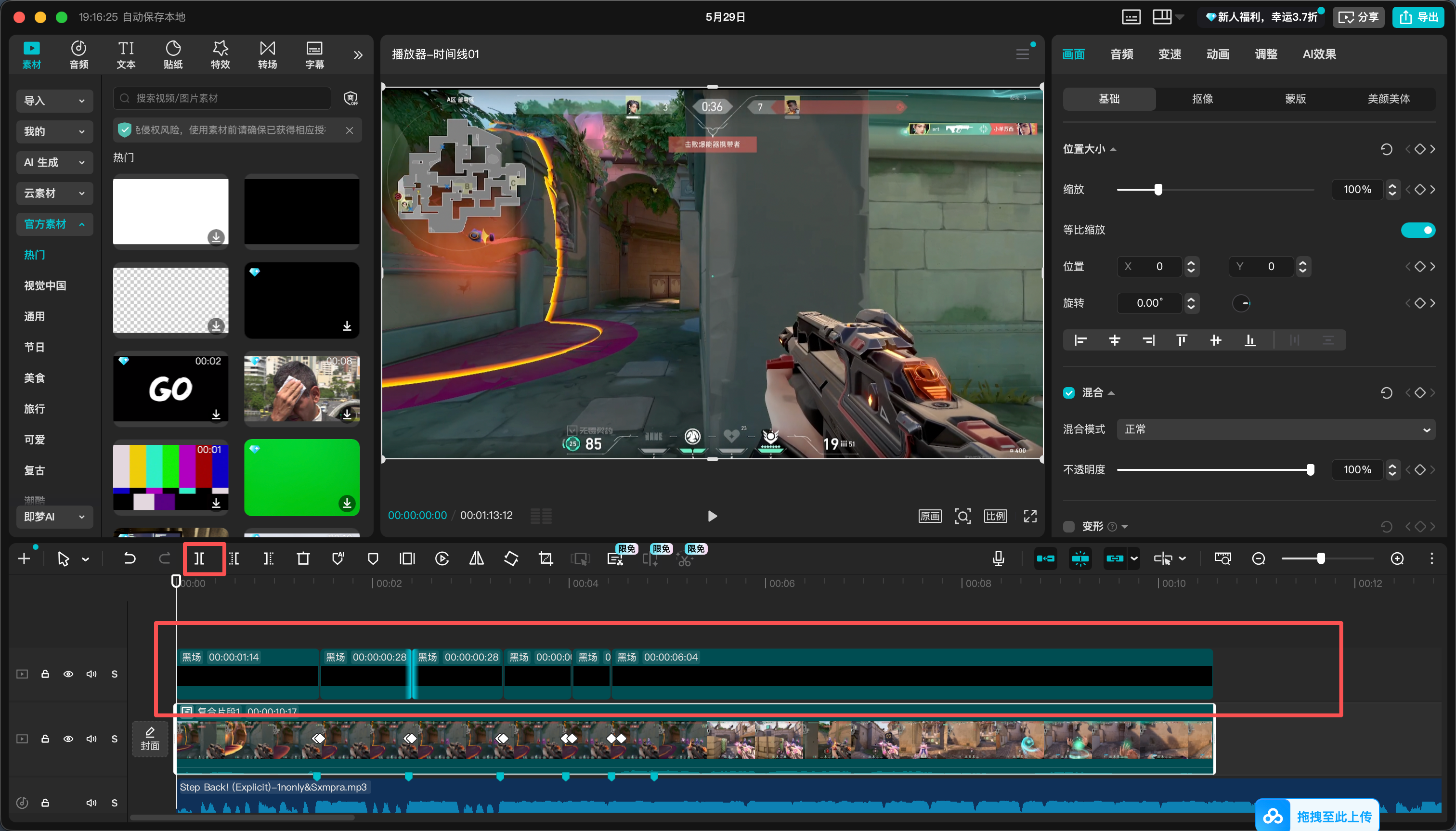Click the rotate icon in timeline toolbar
This screenshot has width=1456, height=831.
(x=511, y=559)
